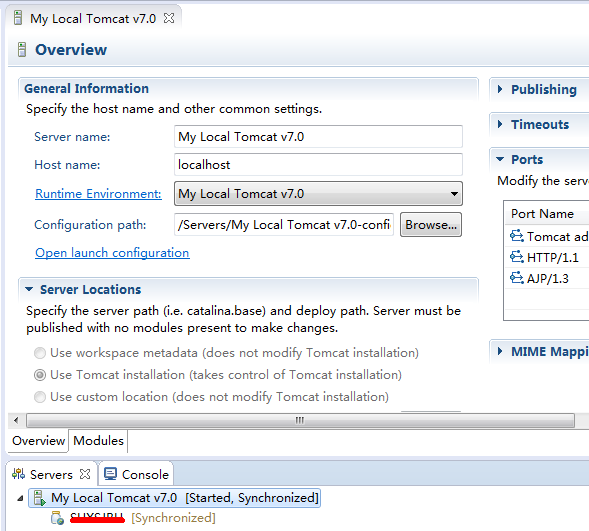Screen dimensions: 589x531
Task: Click in the Configuration path field
Action: tap(284, 225)
